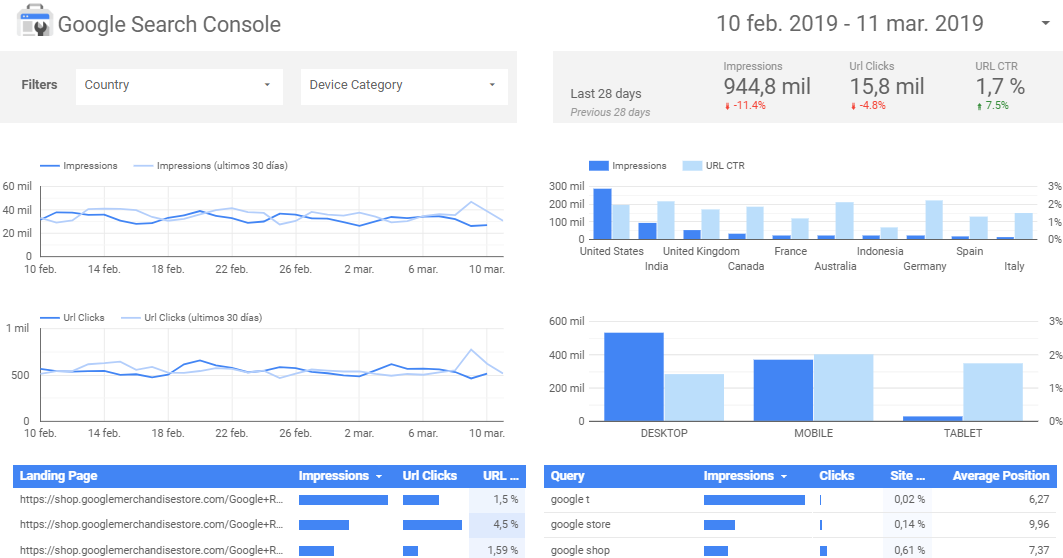Click the Impressions total 944,8 mil

coord(767,86)
